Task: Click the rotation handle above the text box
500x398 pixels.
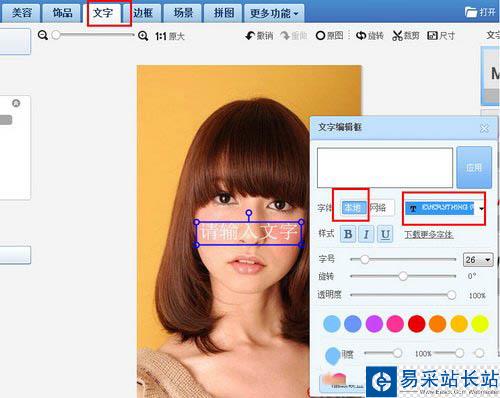Action: tap(249, 212)
